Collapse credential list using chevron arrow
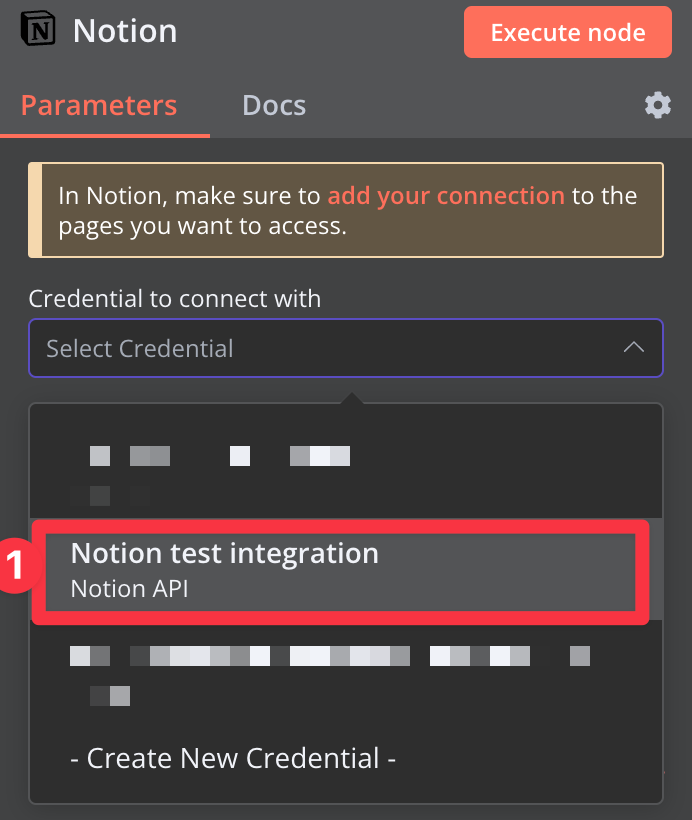 coord(633,348)
